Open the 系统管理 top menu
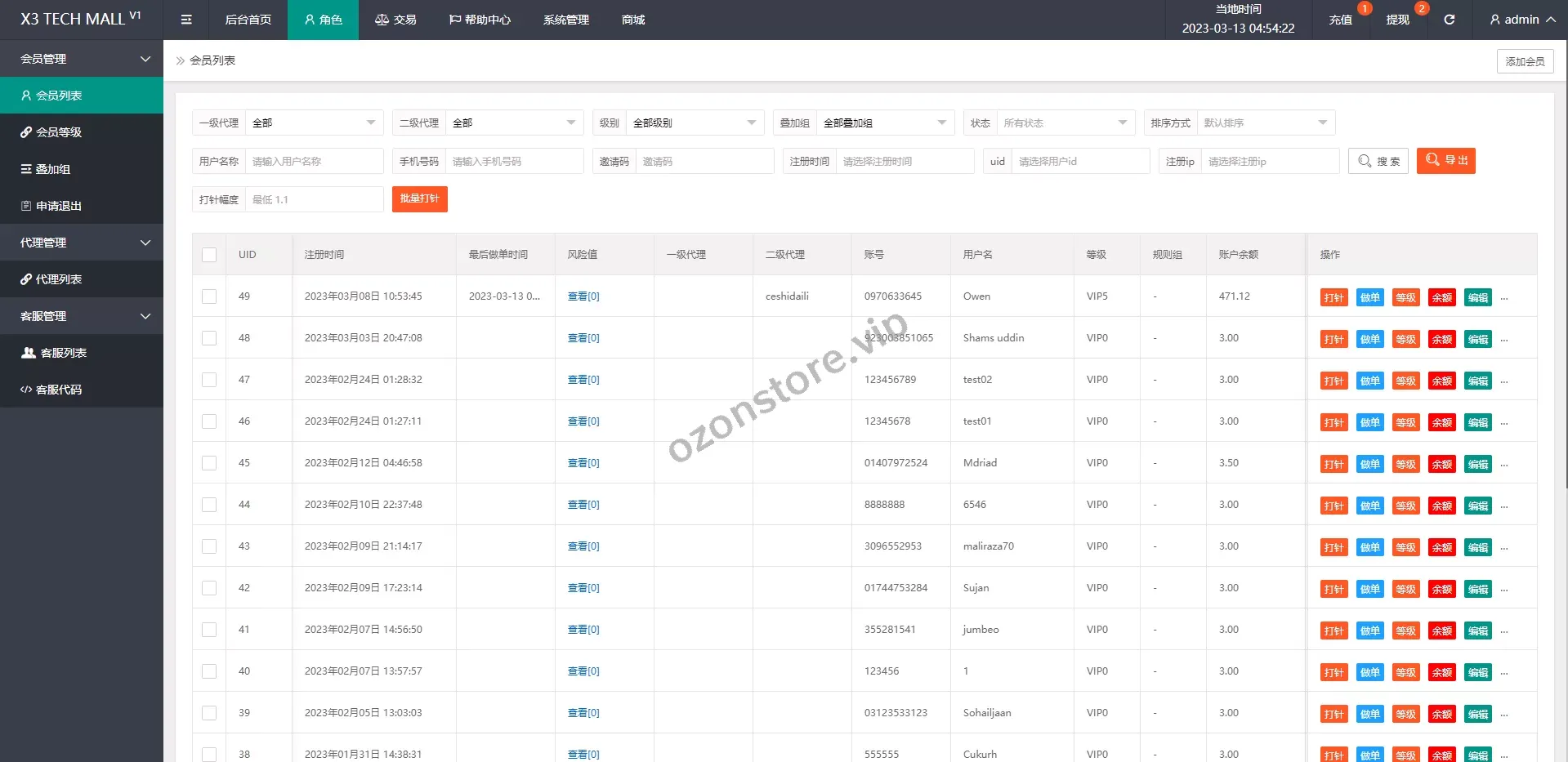Image resolution: width=1568 pixels, height=762 pixels. 565,20
